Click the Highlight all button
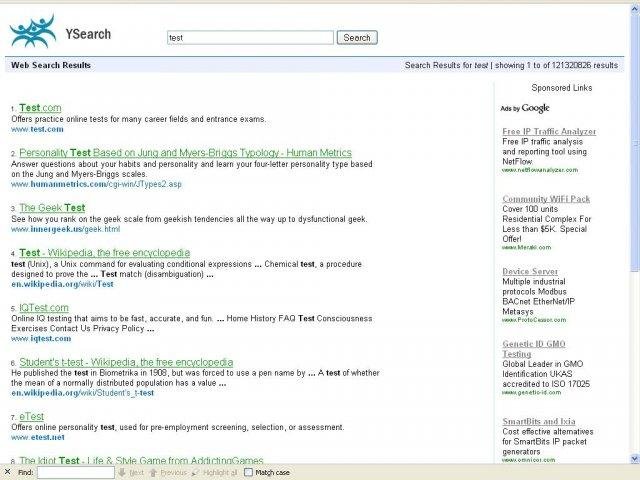This screenshot has width=640, height=480. [215, 472]
